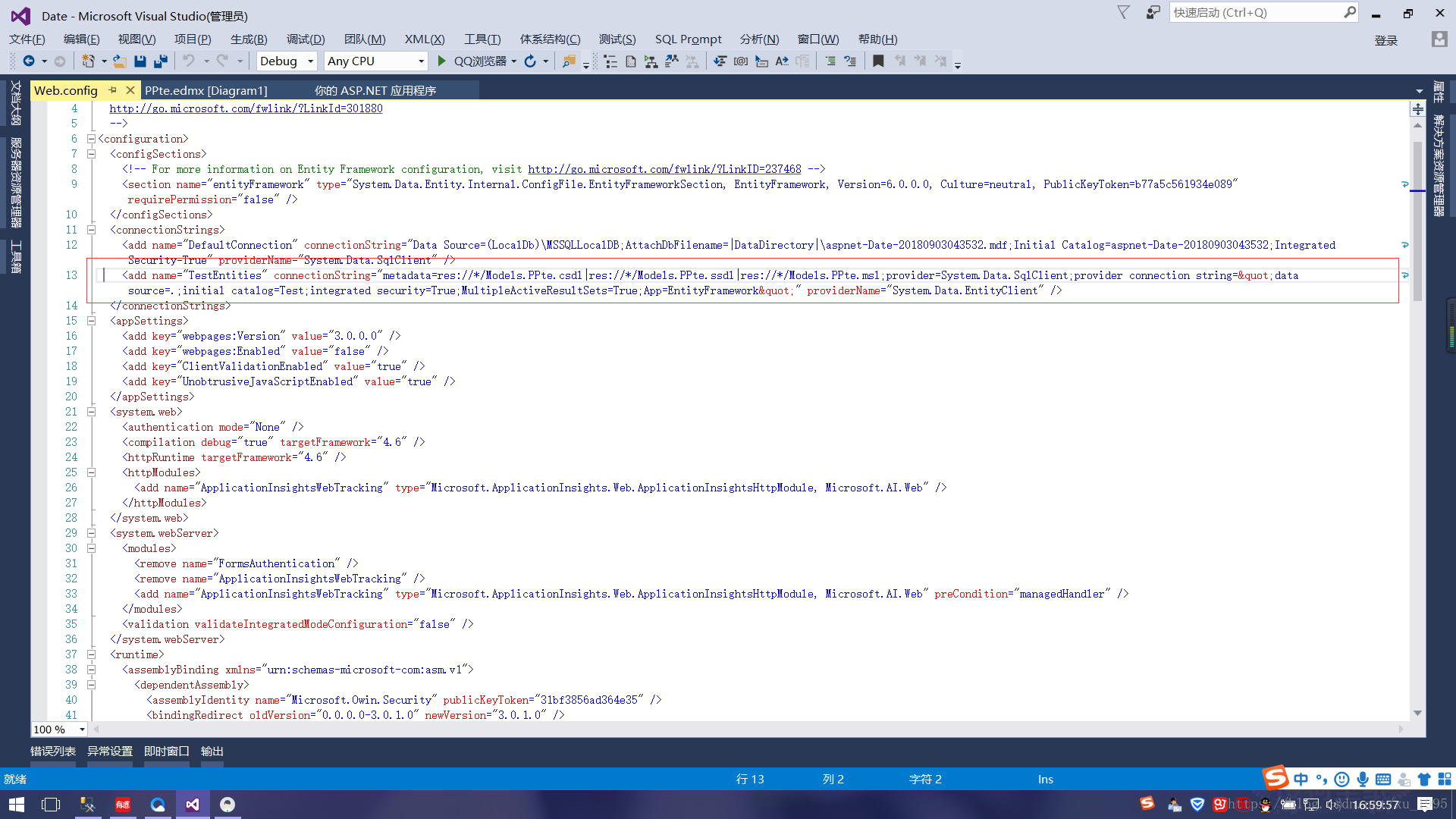Open the 异常设置 panel tab
Image resolution: width=1456 pixels, height=819 pixels.
click(110, 751)
